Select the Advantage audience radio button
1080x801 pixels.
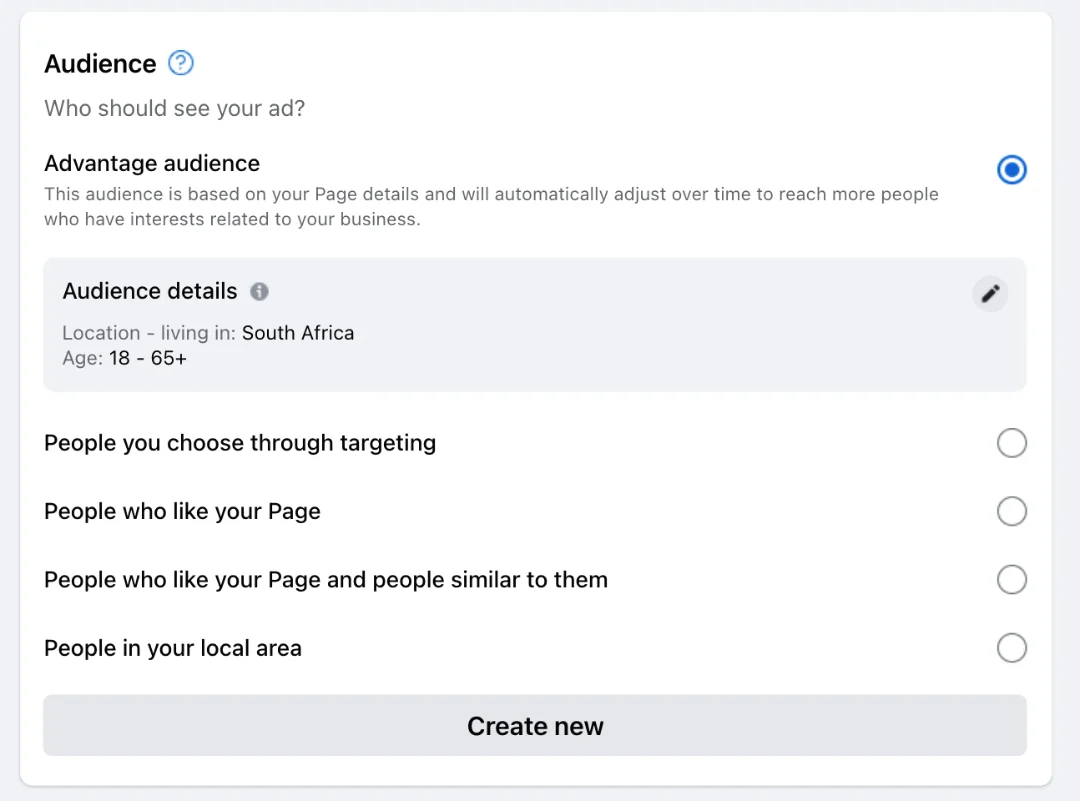[x=1011, y=169]
